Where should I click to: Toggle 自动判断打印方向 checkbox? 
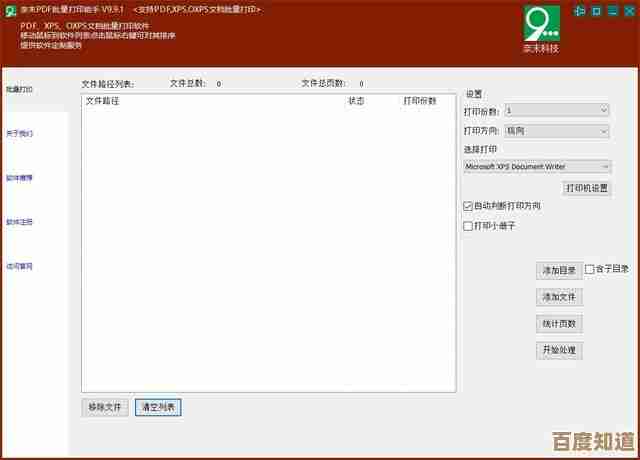(x=468, y=206)
